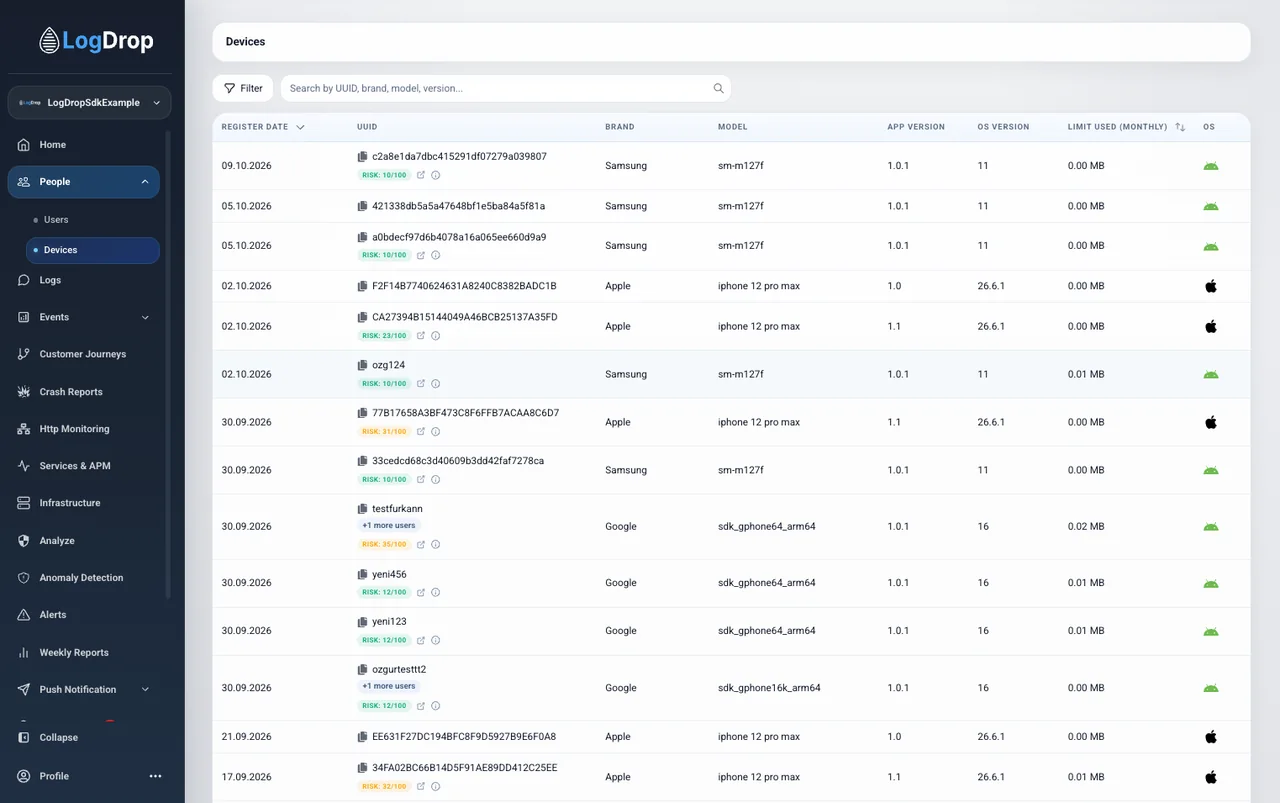
Task: Open Services & APM in sidebar
Action: (74, 466)
